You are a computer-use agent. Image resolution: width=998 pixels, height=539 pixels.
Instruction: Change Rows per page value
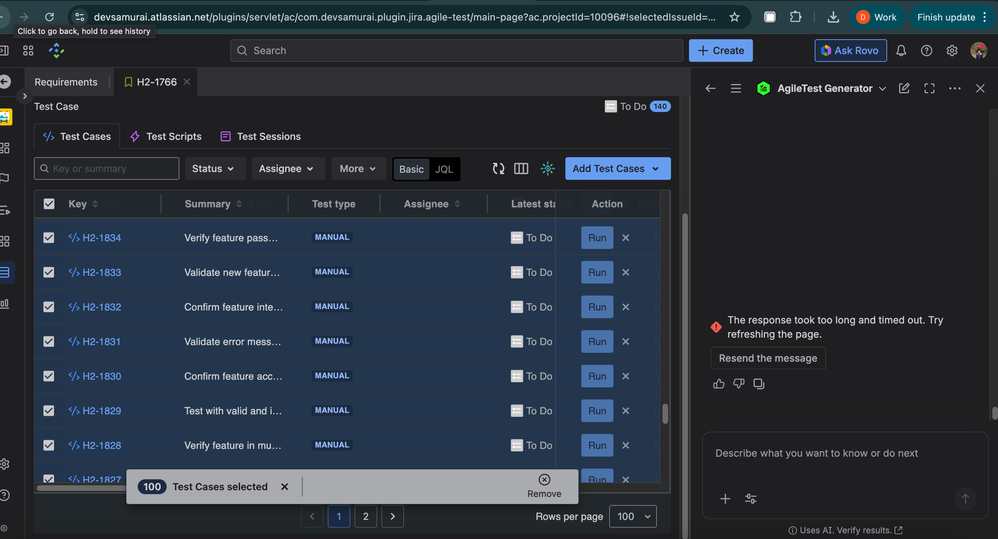633,516
